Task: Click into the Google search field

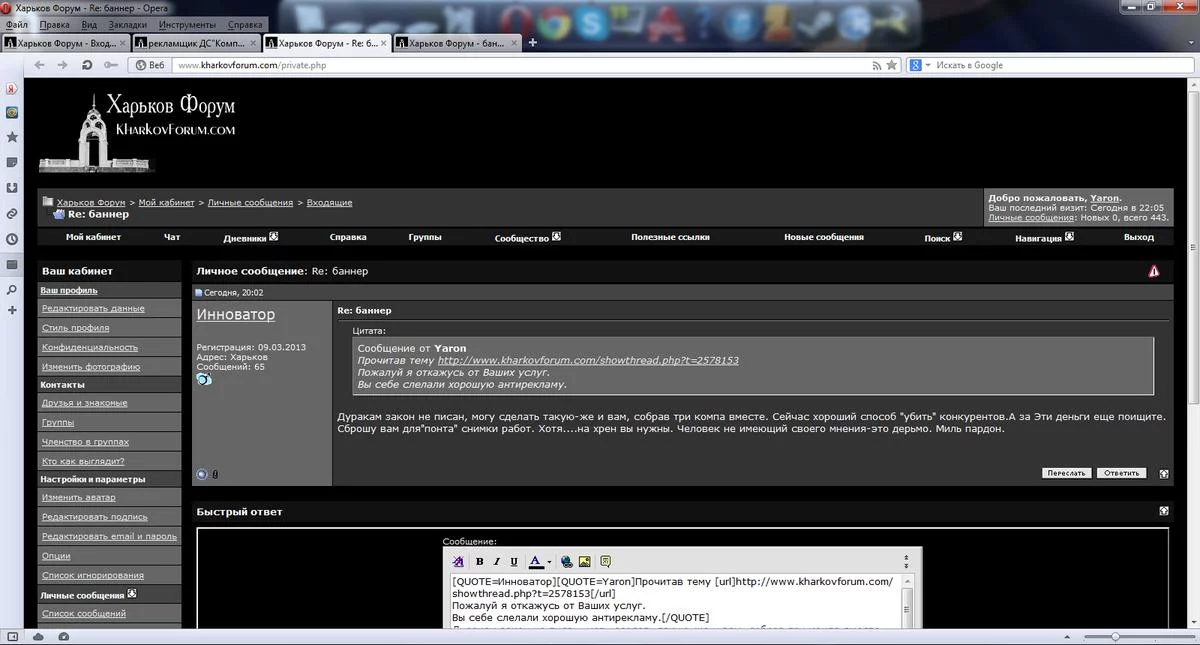Action: [x=1063, y=65]
